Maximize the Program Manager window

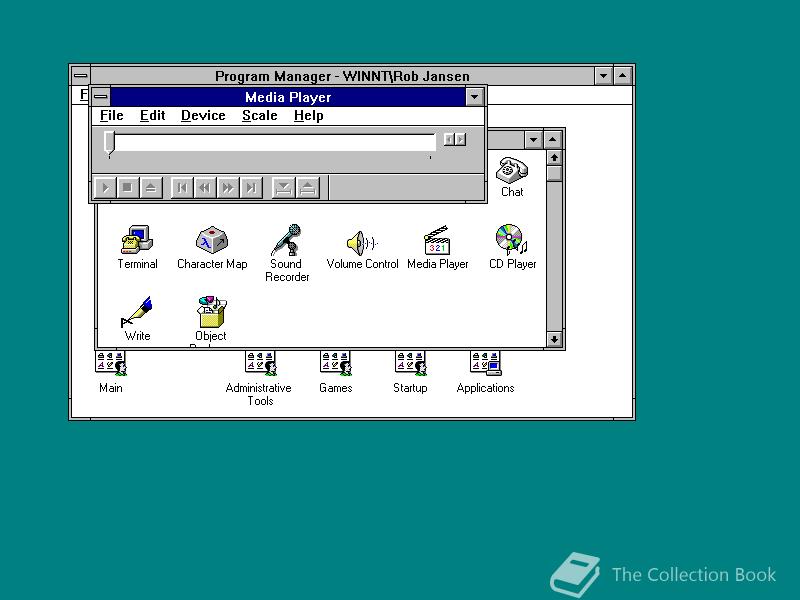click(x=622, y=76)
